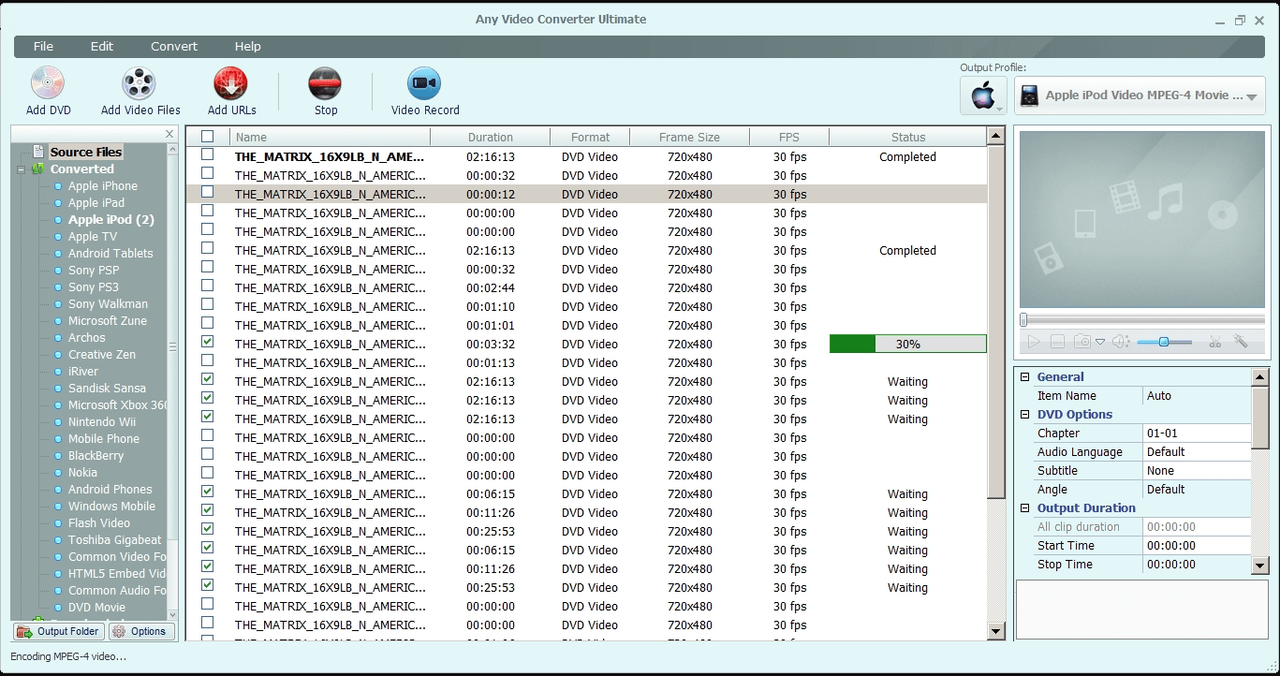Screen dimensions: 1280x676
Task: Collapse the Converted tree node
Action: tap(21, 169)
